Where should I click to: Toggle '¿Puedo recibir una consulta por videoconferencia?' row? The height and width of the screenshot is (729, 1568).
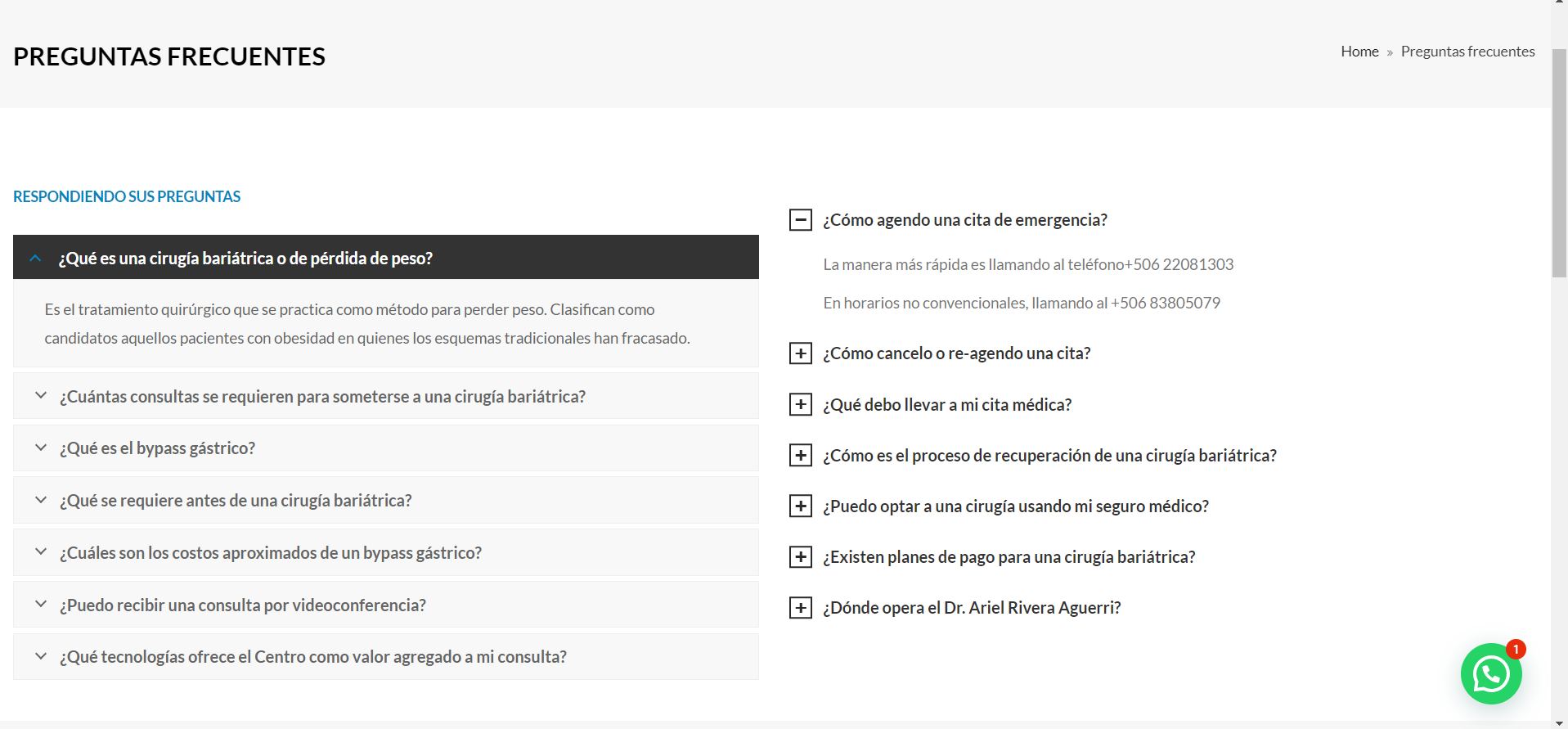(386, 605)
